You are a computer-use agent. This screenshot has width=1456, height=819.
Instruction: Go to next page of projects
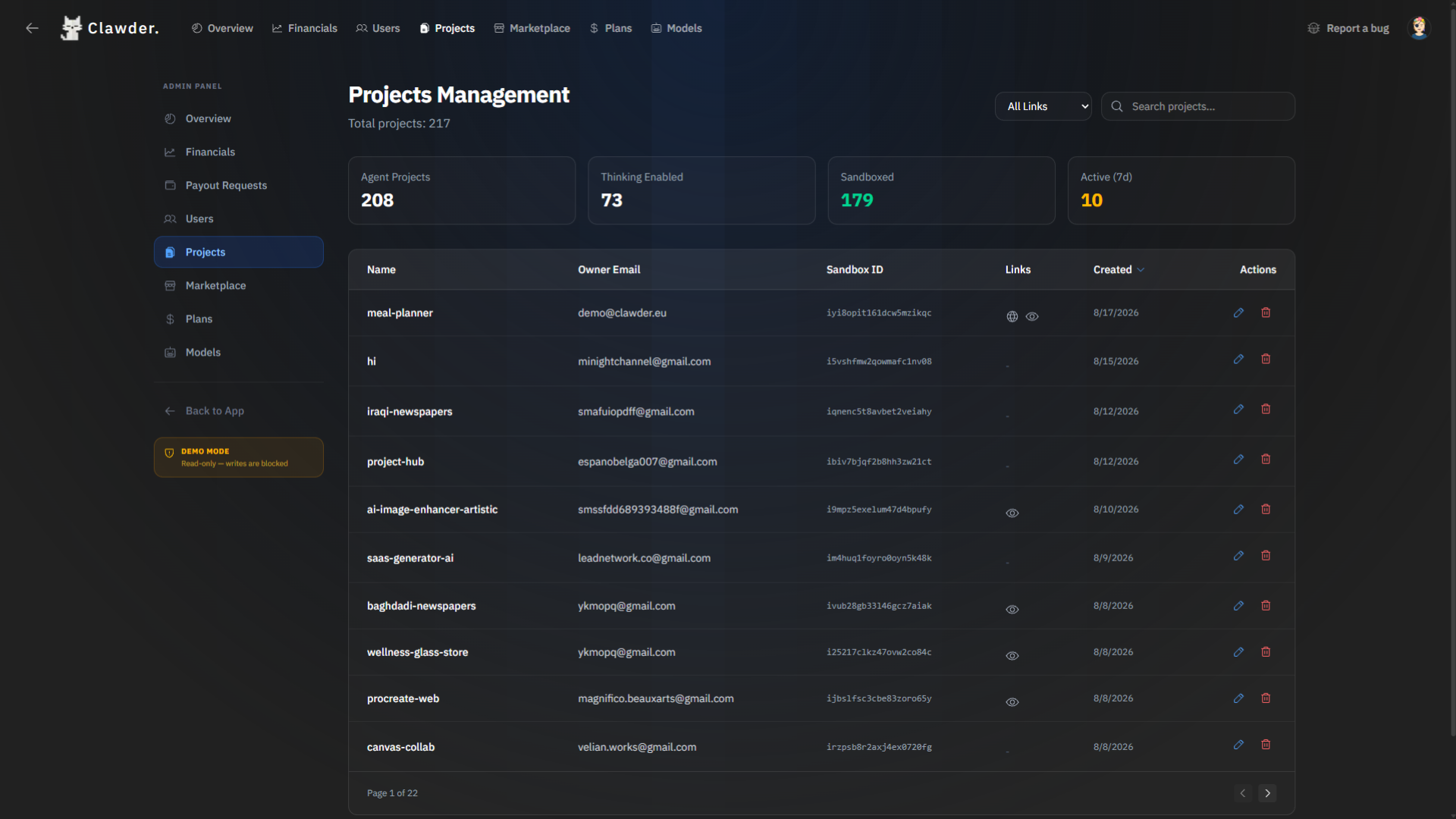tap(1267, 793)
